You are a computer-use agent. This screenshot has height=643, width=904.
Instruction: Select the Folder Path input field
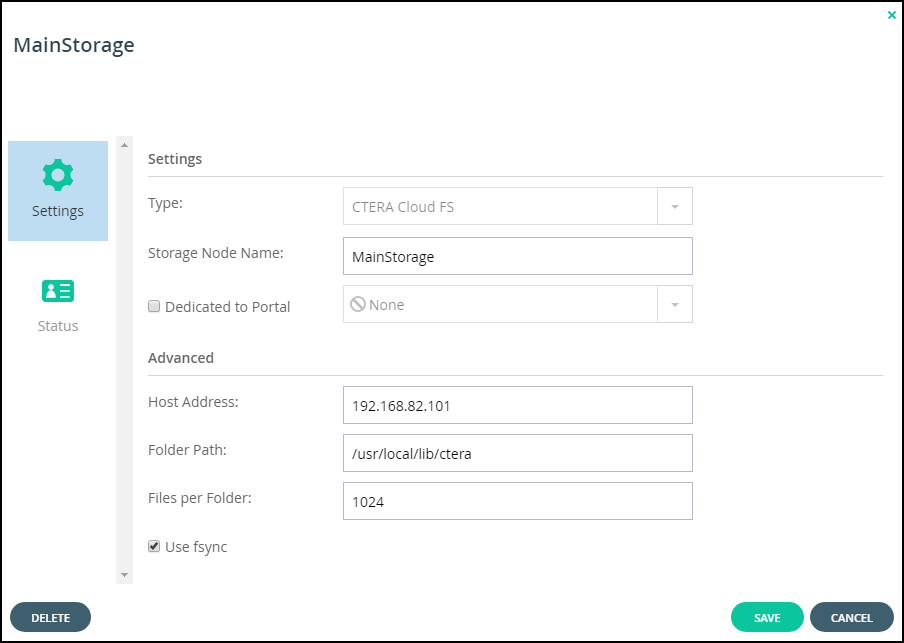tap(518, 453)
